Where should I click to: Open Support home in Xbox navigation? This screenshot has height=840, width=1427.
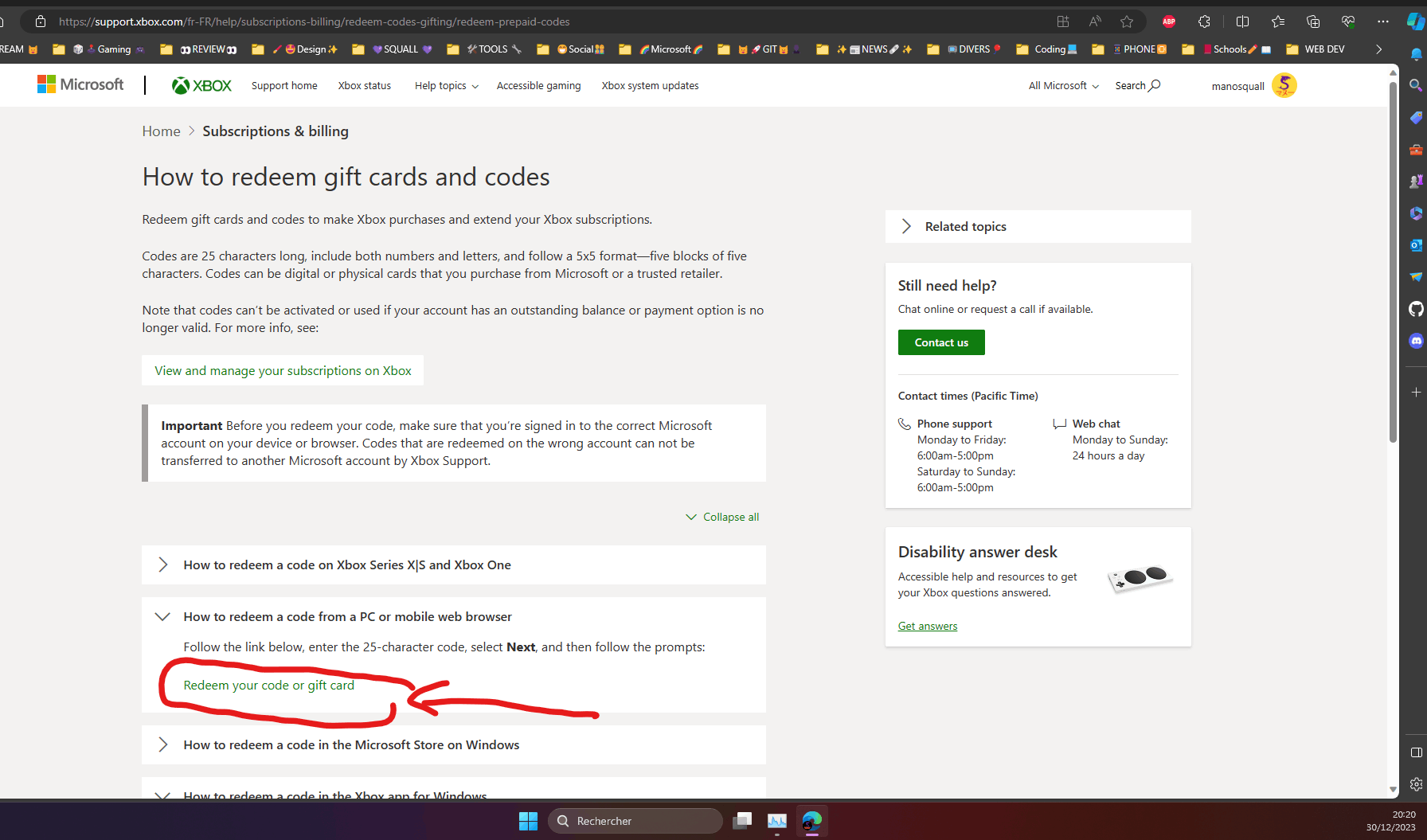tap(284, 86)
